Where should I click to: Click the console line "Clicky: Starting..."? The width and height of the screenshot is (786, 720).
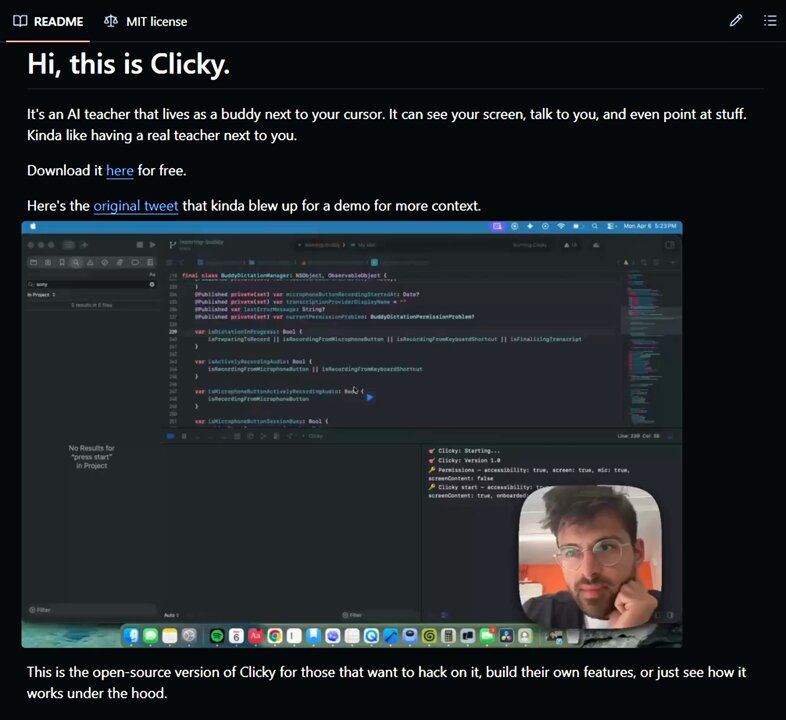click(464, 451)
